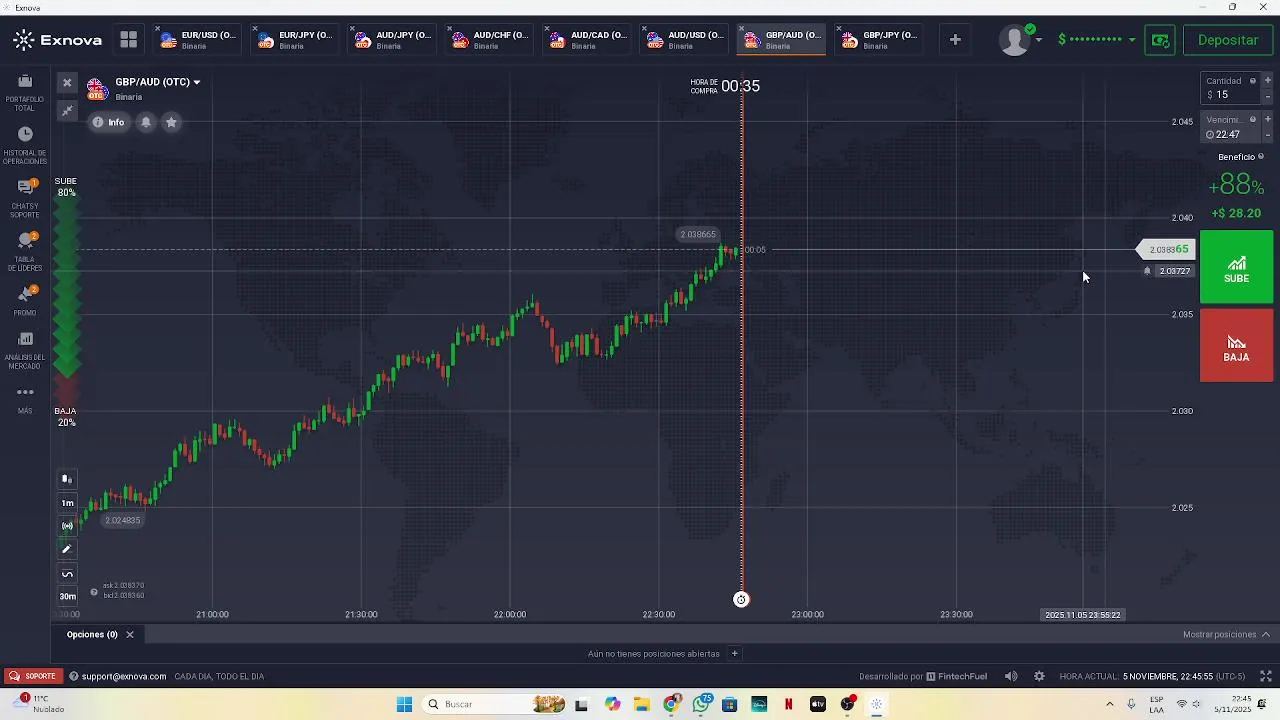Open the settings gear in status bar
The width and height of the screenshot is (1280, 720).
coord(1039,676)
